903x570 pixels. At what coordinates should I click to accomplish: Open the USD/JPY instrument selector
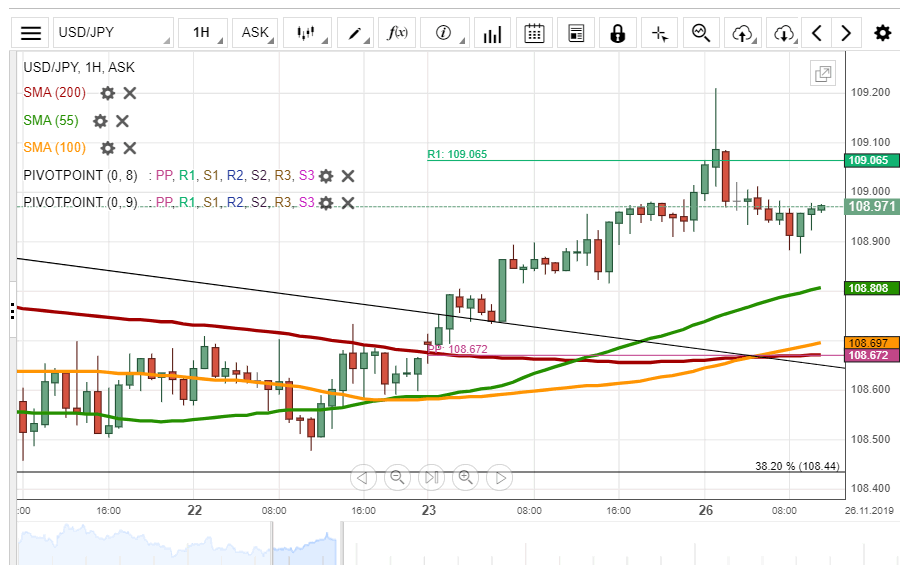coord(113,33)
